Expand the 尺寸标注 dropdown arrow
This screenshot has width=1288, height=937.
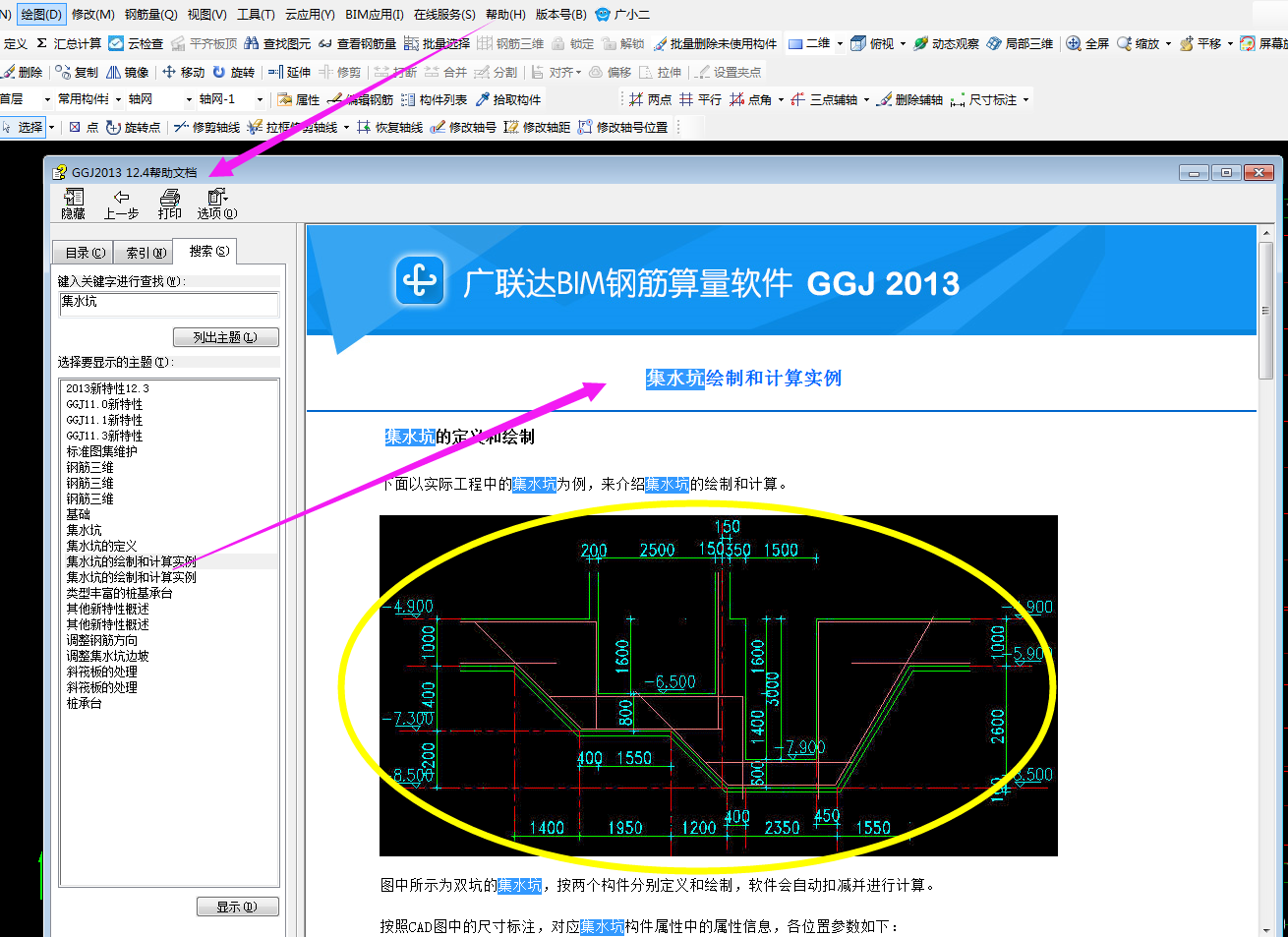(x=1025, y=99)
